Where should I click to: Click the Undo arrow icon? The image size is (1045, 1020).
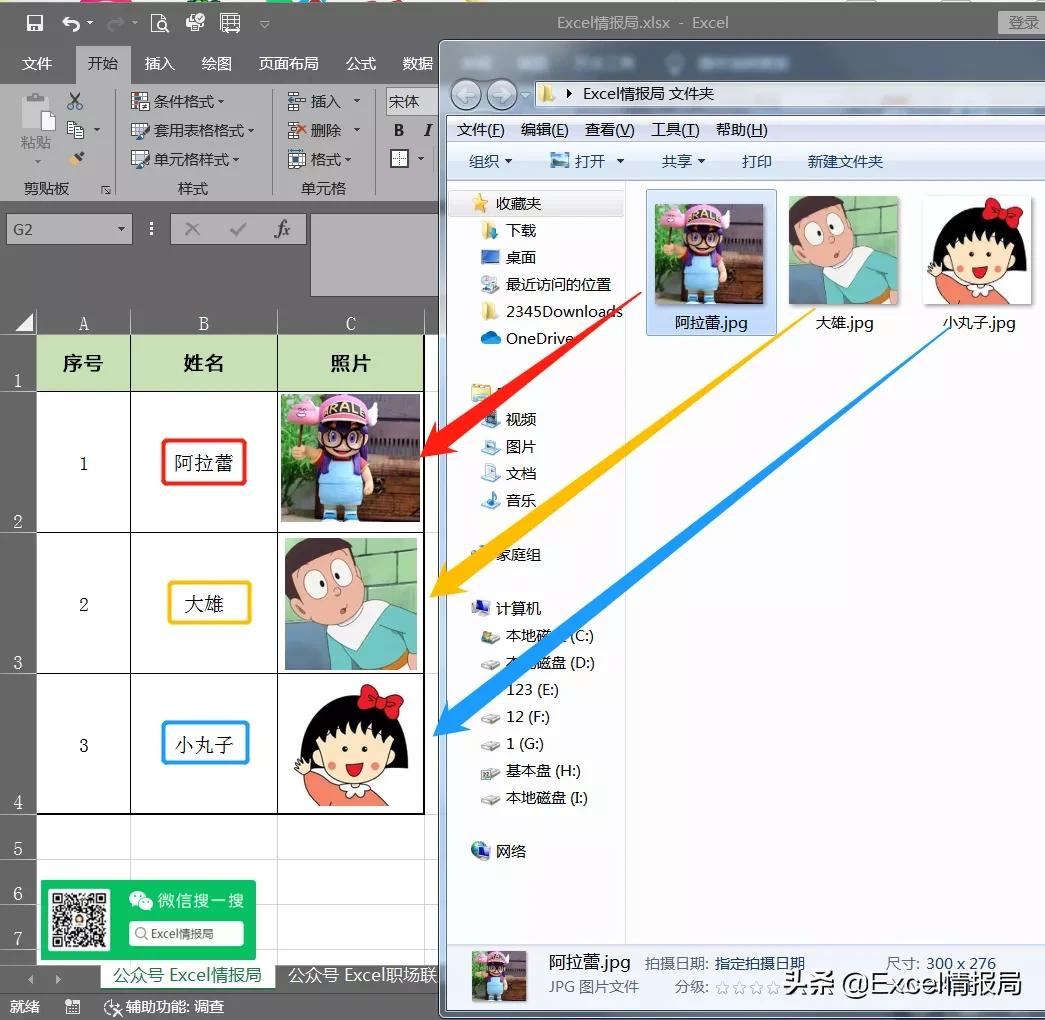point(71,24)
